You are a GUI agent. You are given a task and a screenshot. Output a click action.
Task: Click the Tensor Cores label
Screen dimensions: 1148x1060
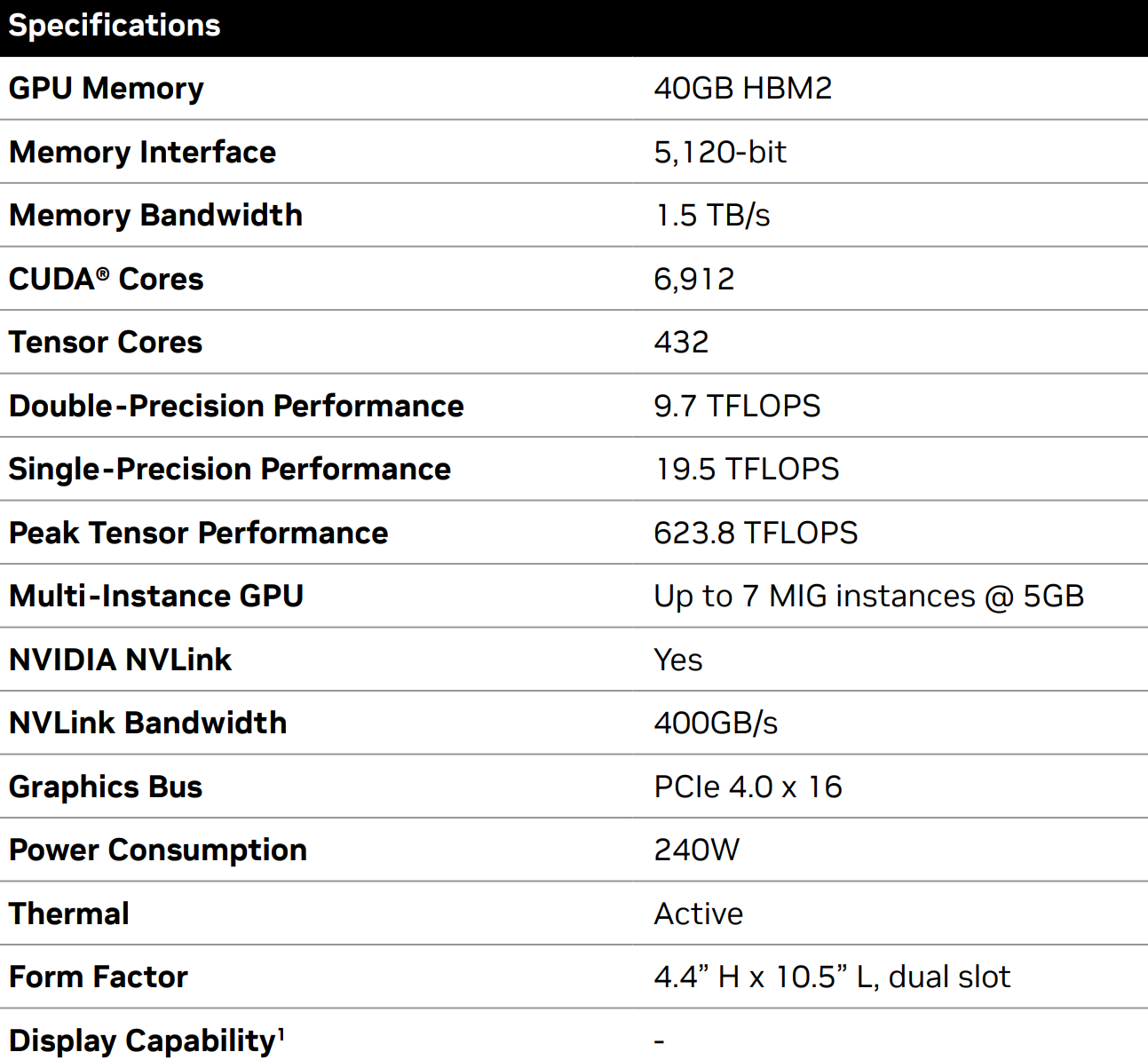click(x=106, y=343)
